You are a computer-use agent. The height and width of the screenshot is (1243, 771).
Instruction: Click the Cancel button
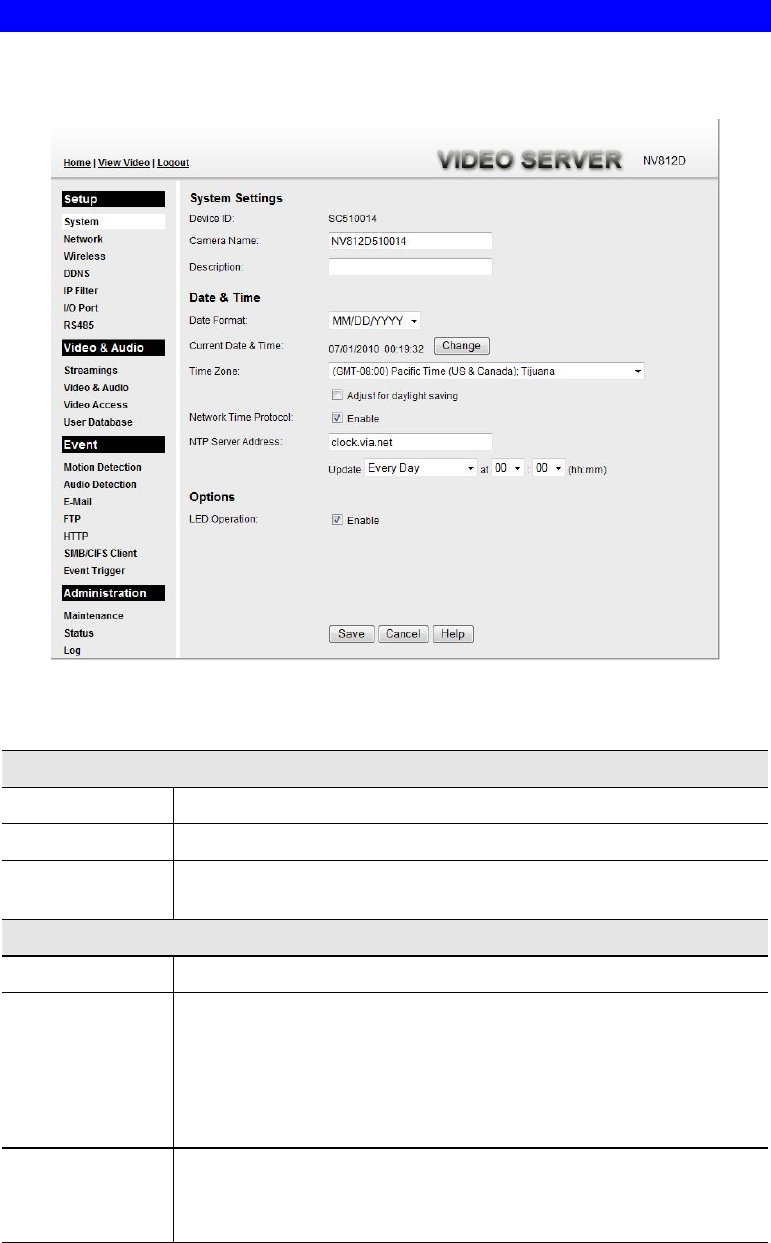(x=404, y=634)
